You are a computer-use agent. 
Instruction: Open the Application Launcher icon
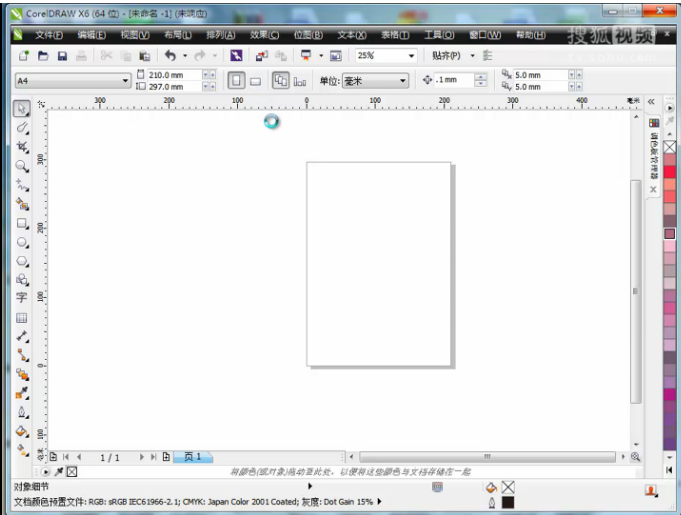pos(306,55)
